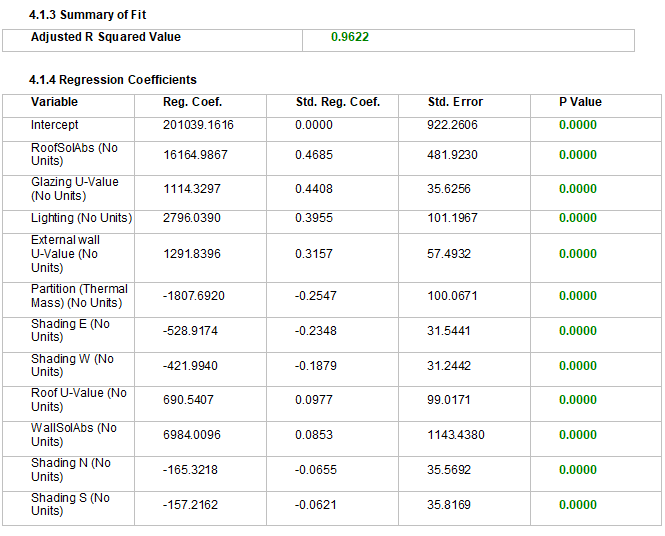Select the External wall U-Value cell
Screen dimensions: 665x536
coord(66,254)
